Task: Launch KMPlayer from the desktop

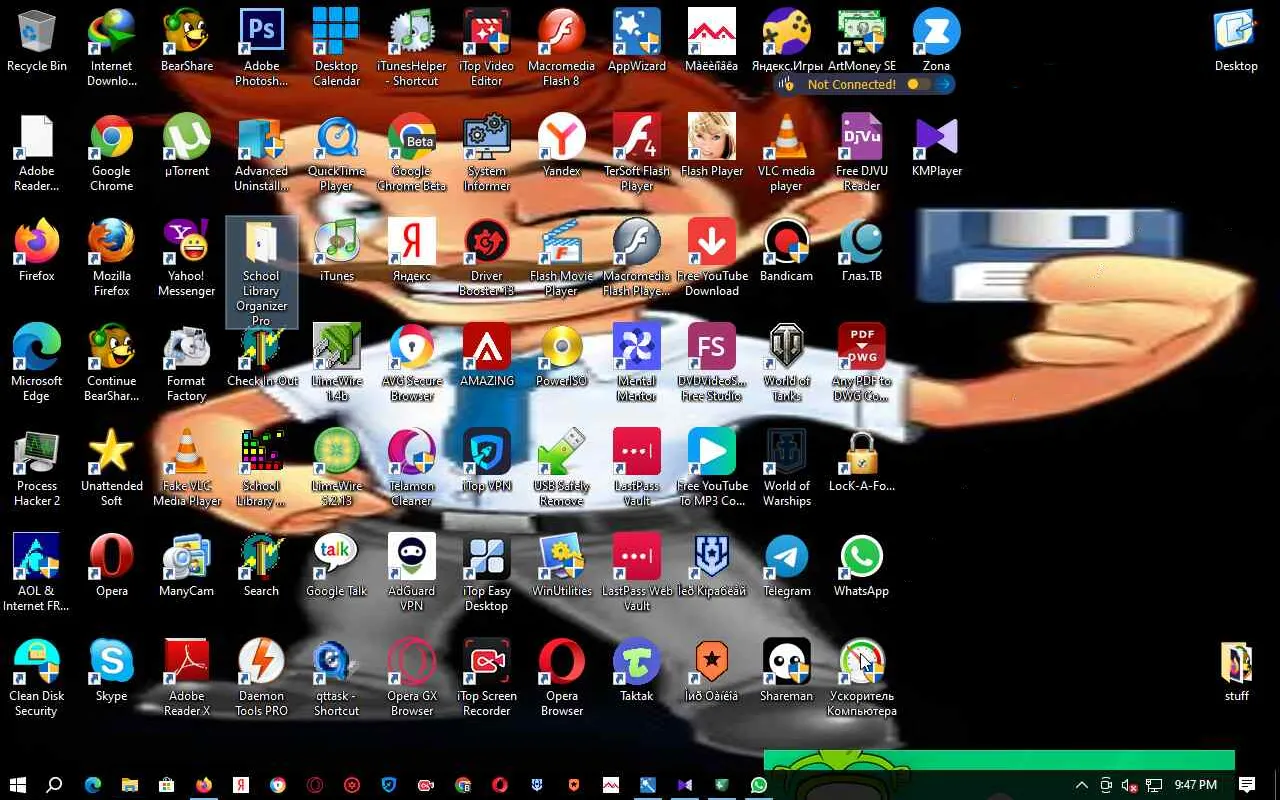Action: coord(936,146)
